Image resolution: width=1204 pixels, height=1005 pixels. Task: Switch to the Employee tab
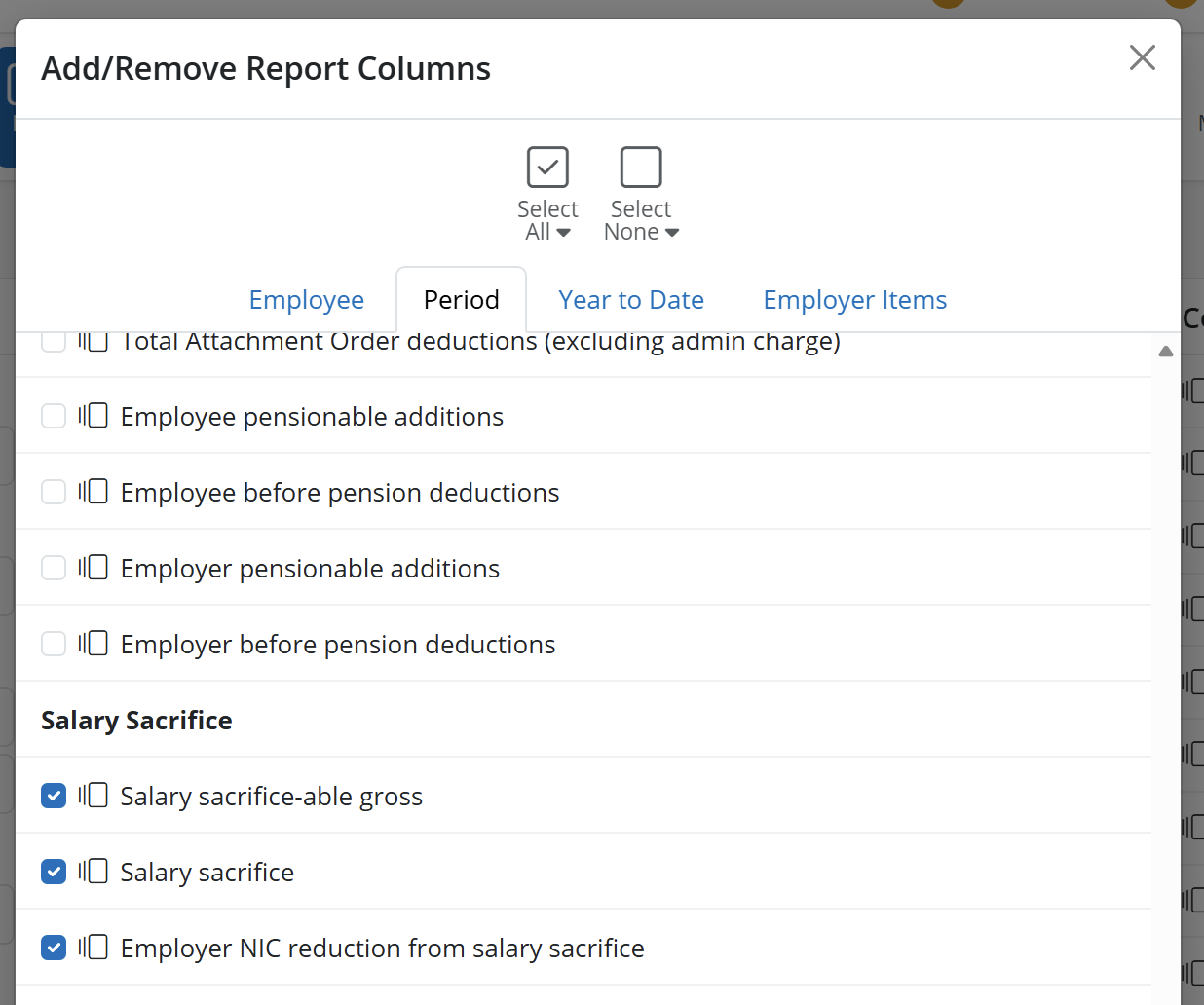[307, 300]
